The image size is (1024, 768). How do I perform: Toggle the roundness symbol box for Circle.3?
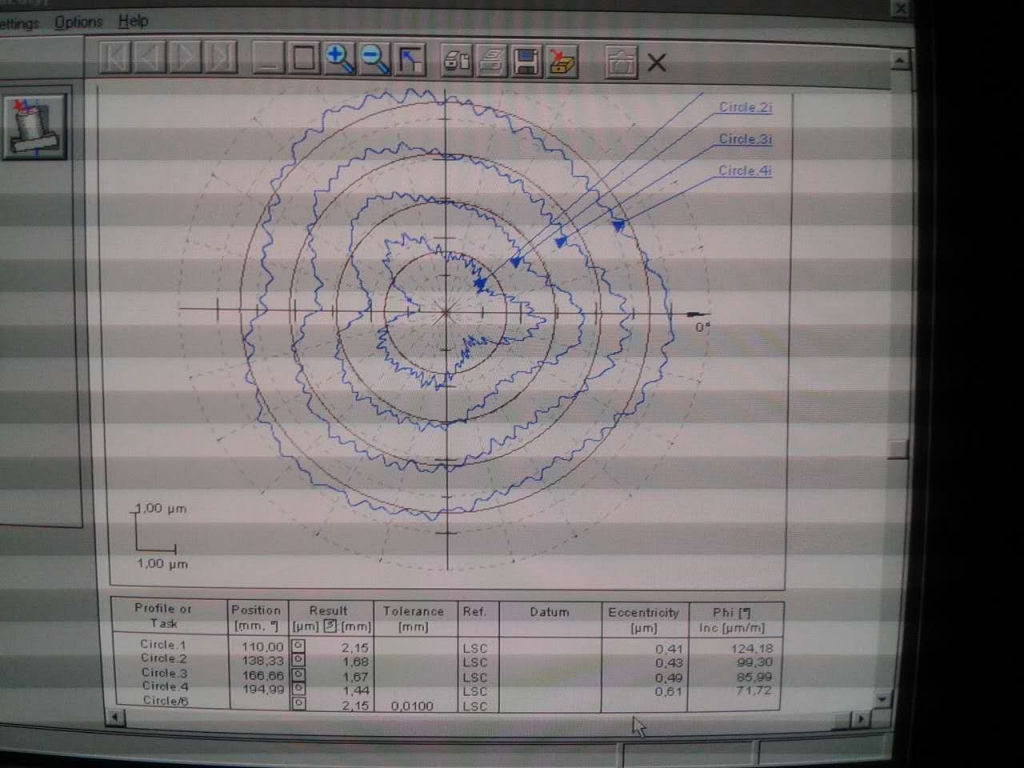coord(297,676)
